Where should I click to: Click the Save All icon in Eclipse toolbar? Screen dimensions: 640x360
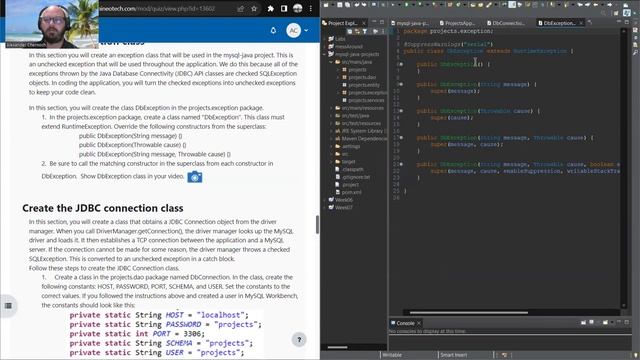[x=347, y=4]
